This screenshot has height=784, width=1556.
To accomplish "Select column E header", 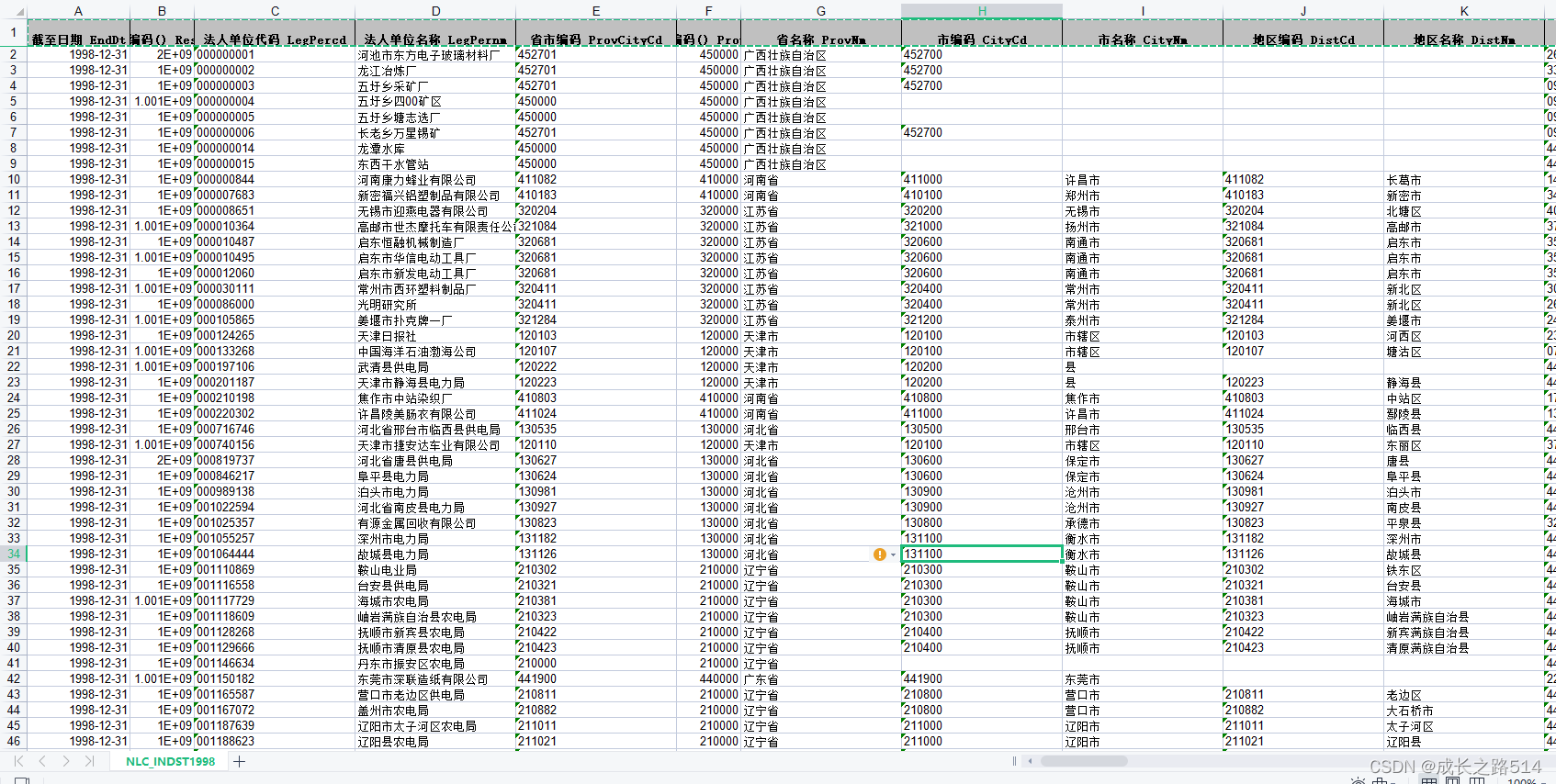I will tap(596, 11).
